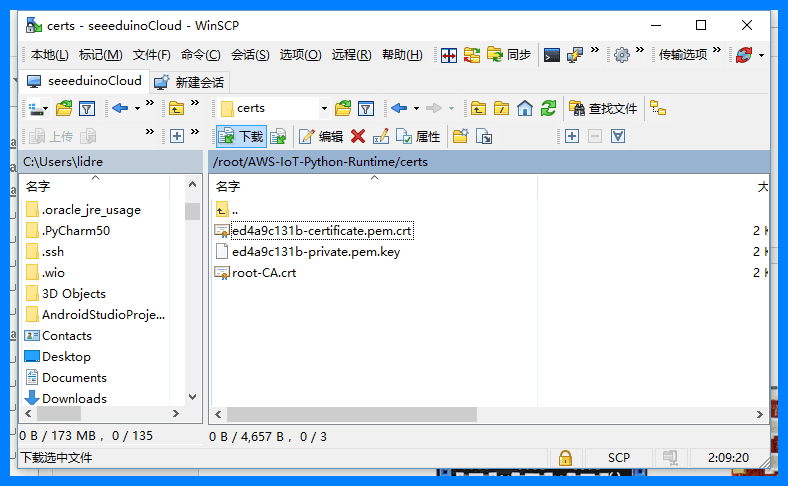Open the 选项(O) menu

pyautogui.click(x=300, y=55)
